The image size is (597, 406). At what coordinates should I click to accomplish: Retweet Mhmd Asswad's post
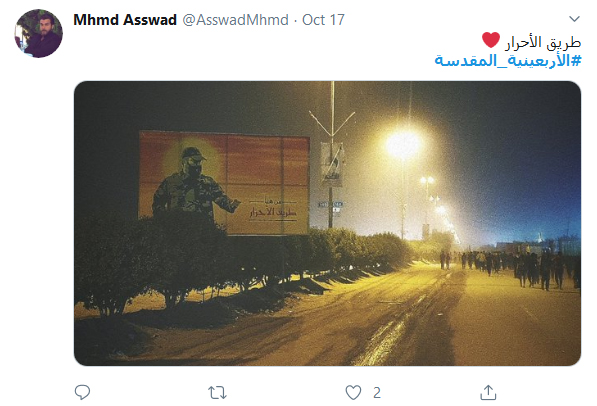217,392
